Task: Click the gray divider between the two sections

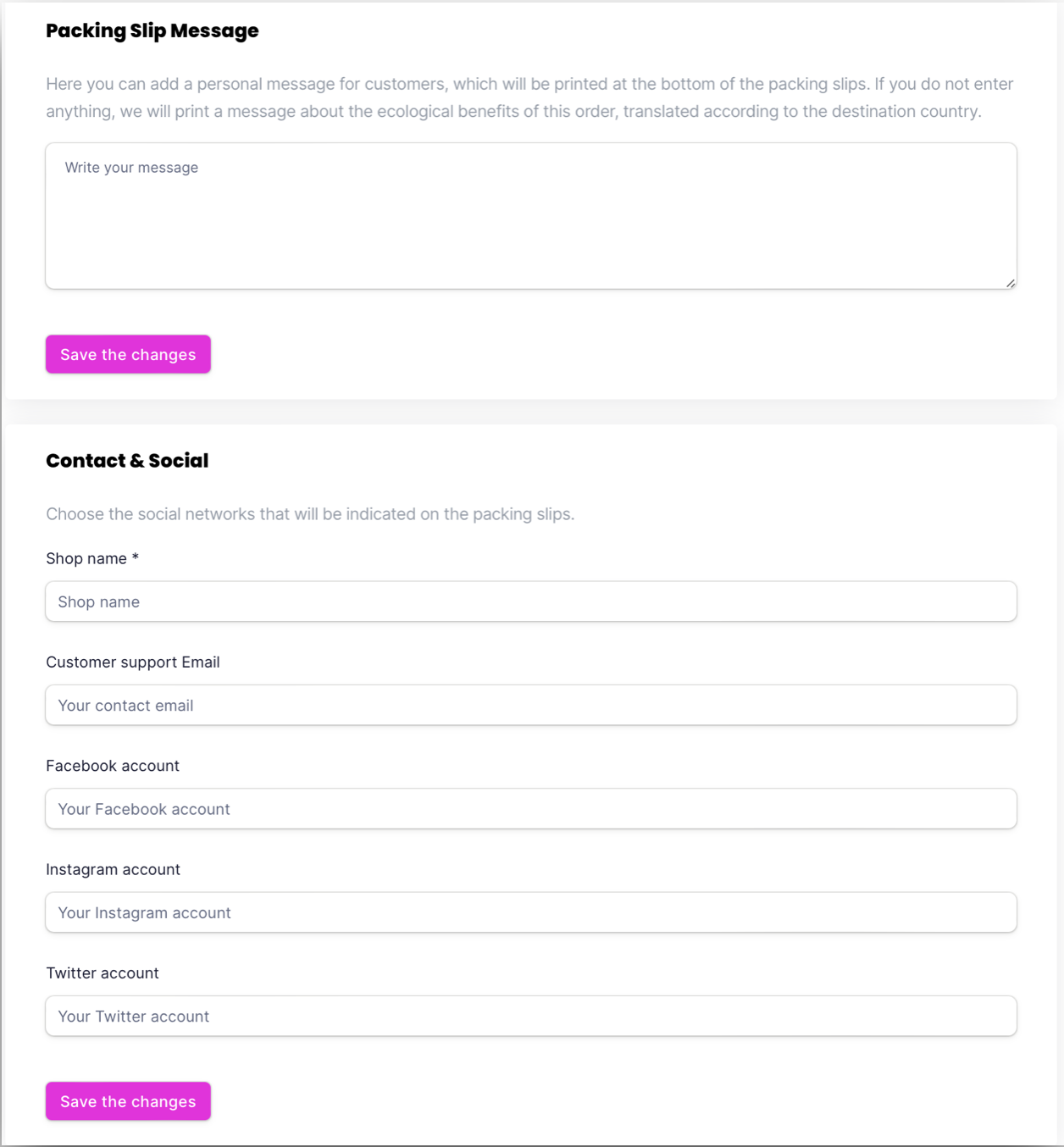Action: coord(532,412)
